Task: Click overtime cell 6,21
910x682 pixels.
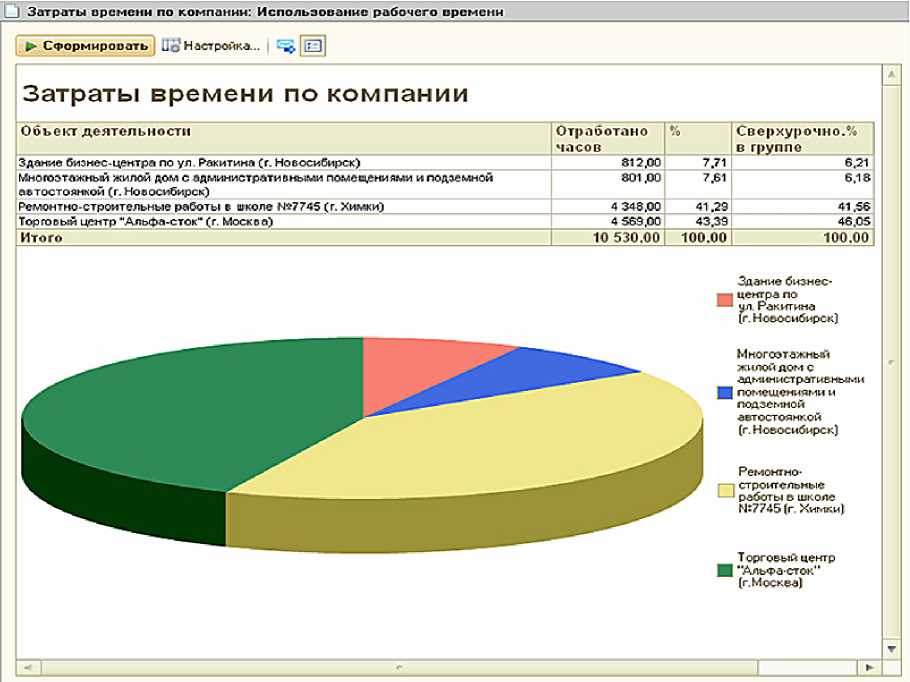Action: (x=857, y=163)
